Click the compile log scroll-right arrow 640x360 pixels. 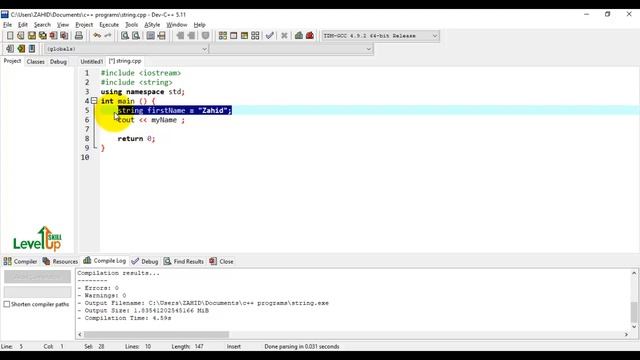click(626, 334)
